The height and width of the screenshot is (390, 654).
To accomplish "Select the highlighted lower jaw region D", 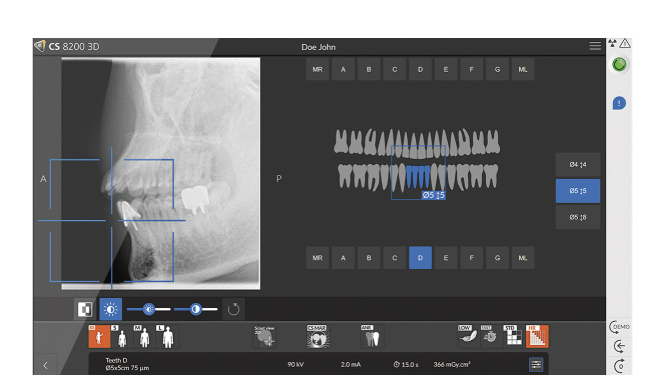I will coord(420,258).
